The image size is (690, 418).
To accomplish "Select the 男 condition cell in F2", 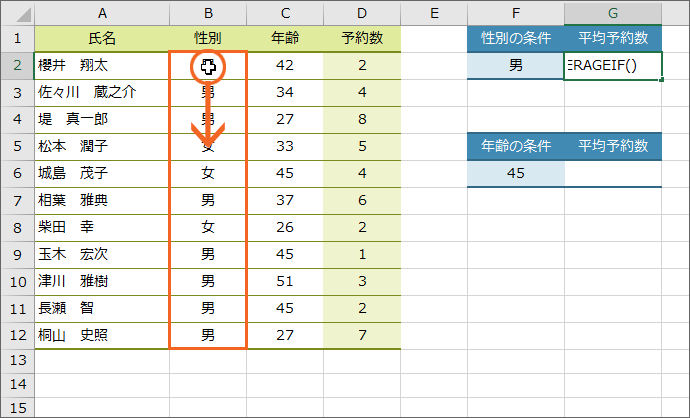I will [x=516, y=66].
